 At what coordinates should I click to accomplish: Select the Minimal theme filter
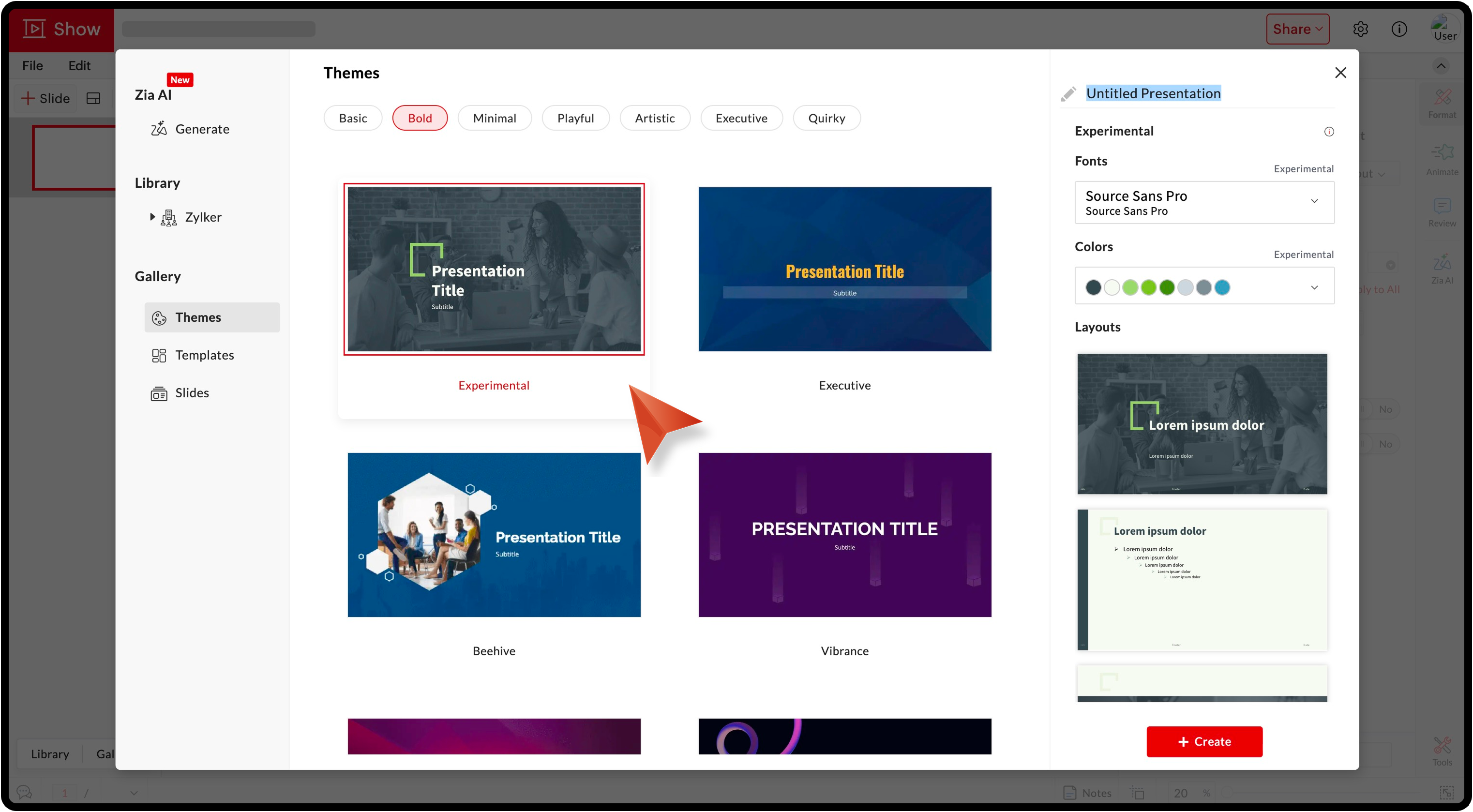pyautogui.click(x=494, y=119)
